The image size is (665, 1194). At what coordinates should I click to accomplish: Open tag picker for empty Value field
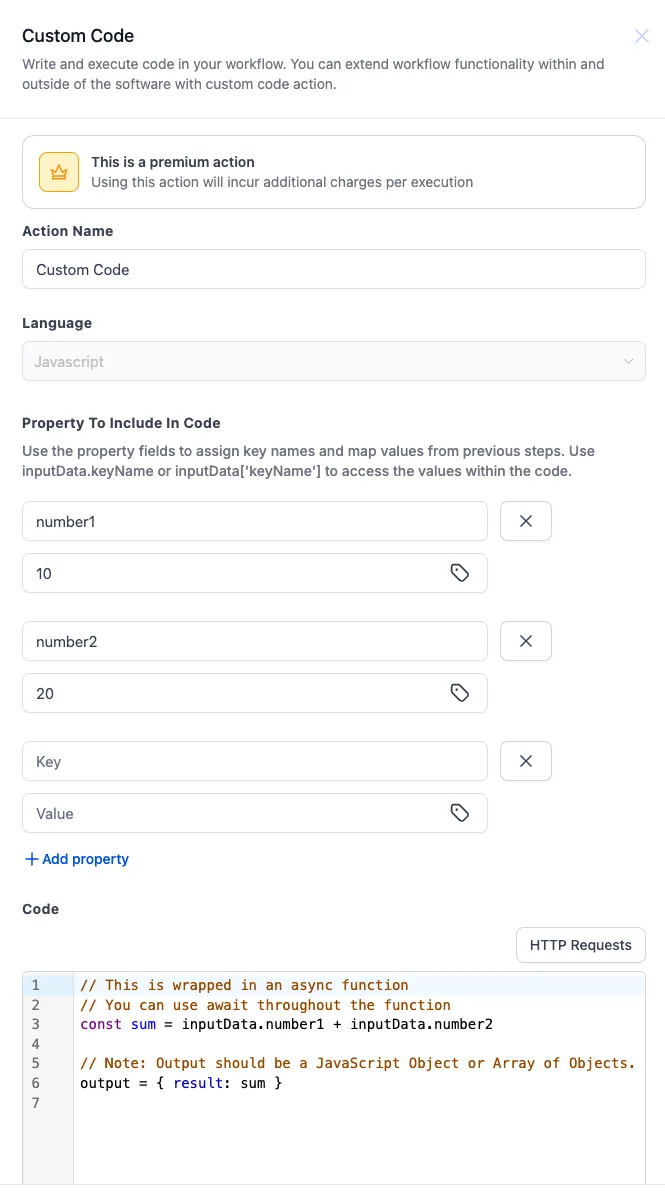(459, 813)
